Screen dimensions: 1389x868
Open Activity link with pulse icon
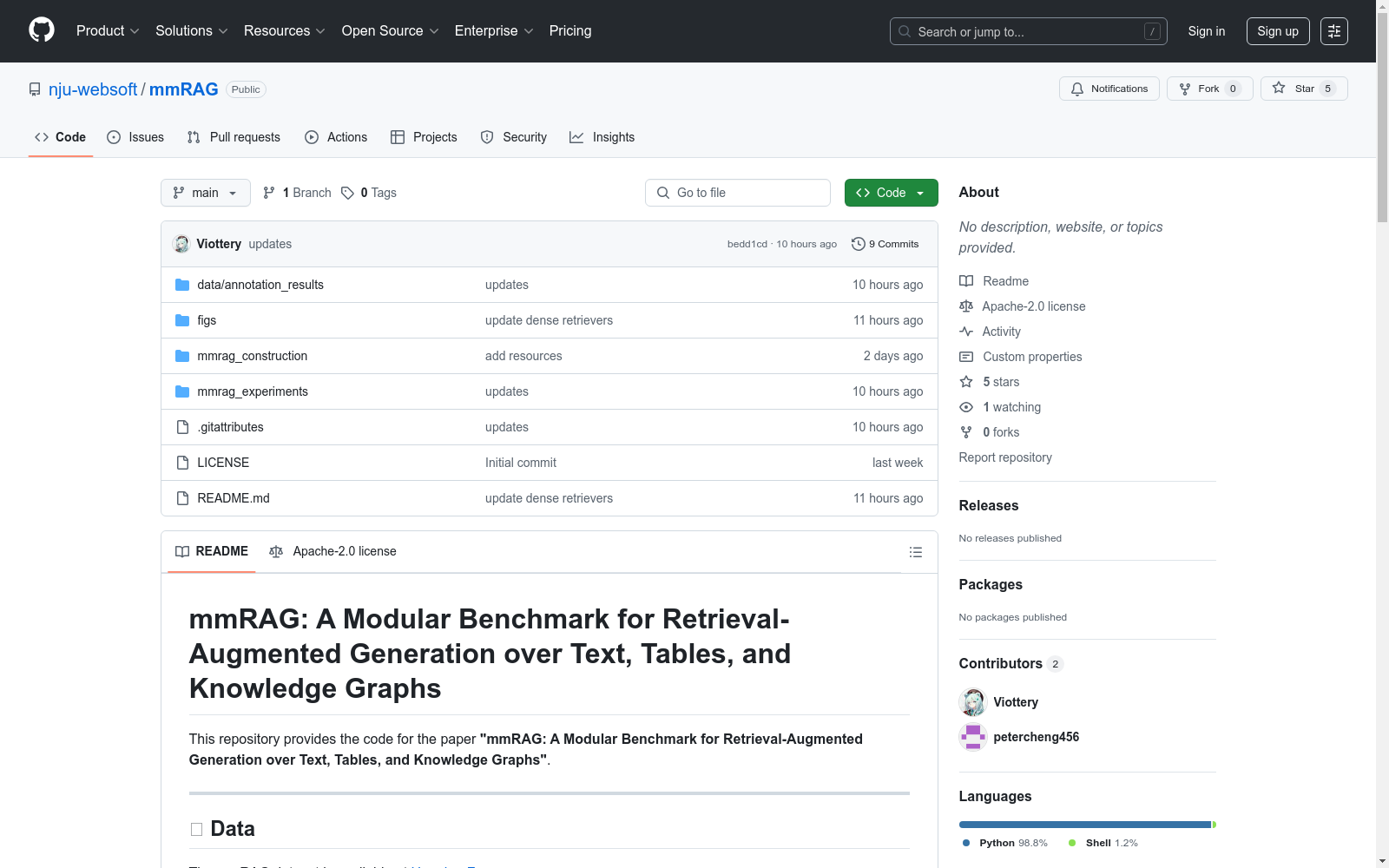pos(990,332)
